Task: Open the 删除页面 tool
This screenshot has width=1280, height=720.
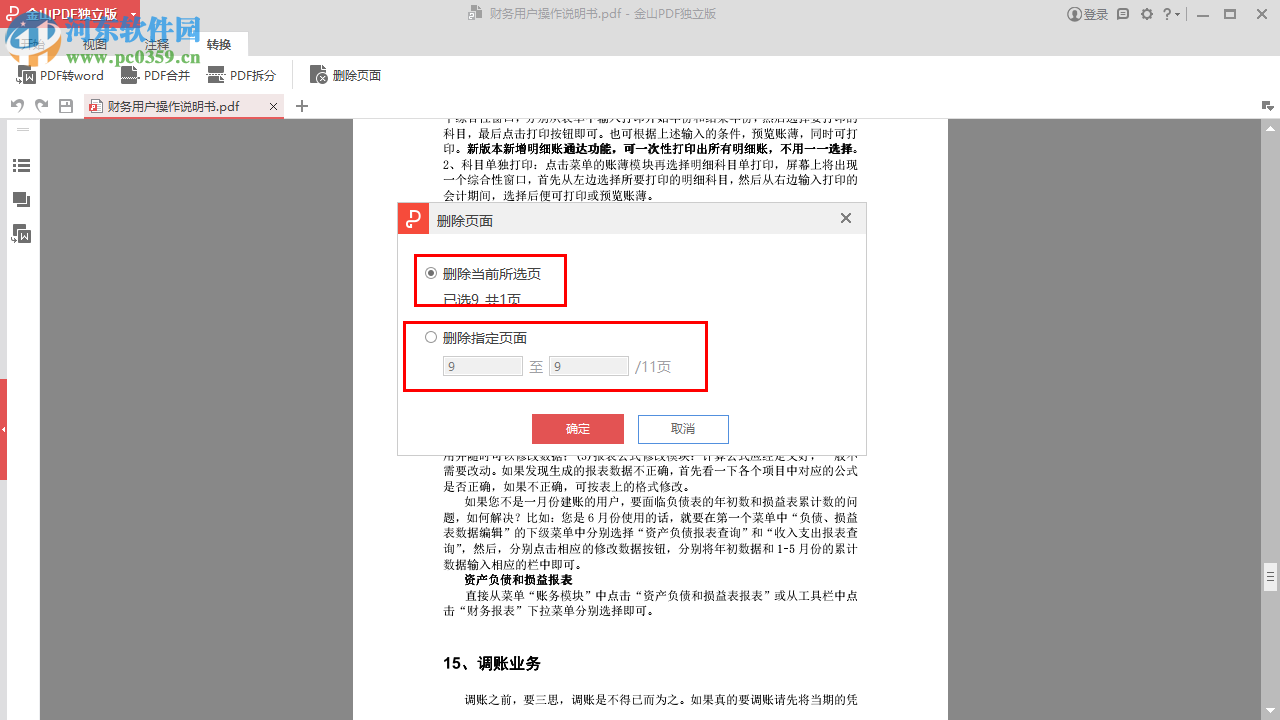Action: pyautogui.click(x=345, y=75)
